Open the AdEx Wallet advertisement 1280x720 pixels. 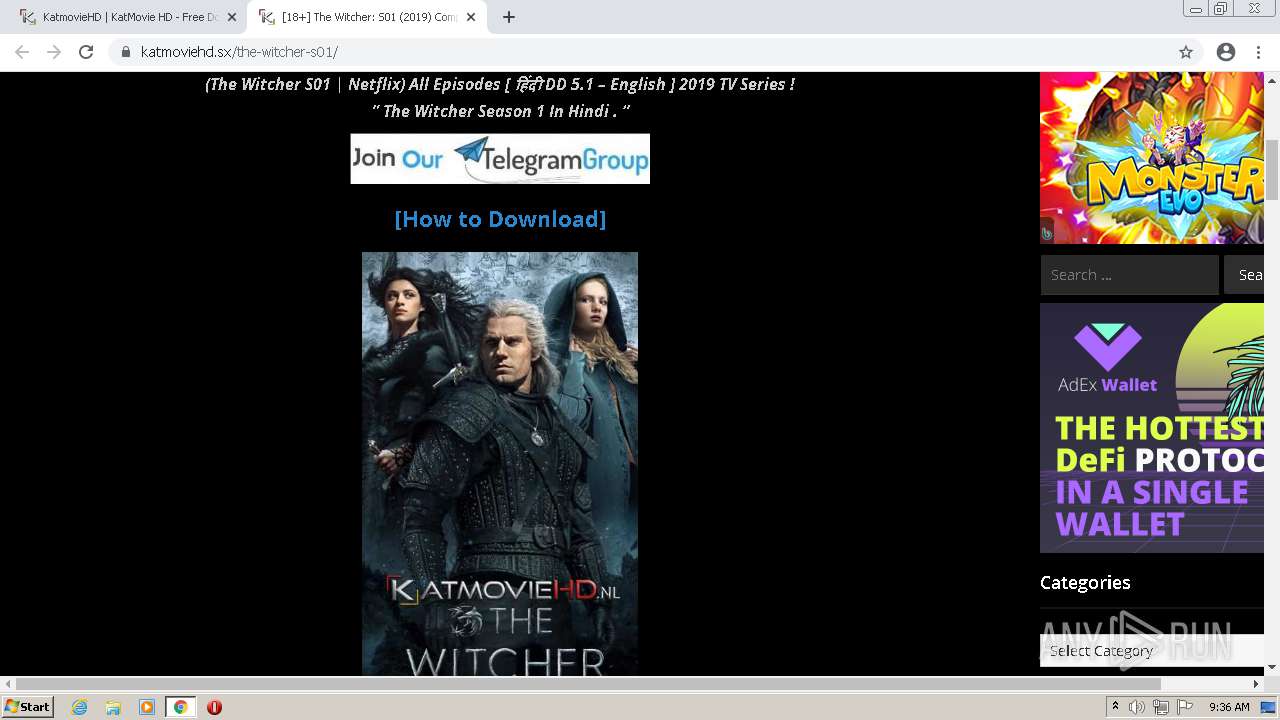click(1152, 428)
